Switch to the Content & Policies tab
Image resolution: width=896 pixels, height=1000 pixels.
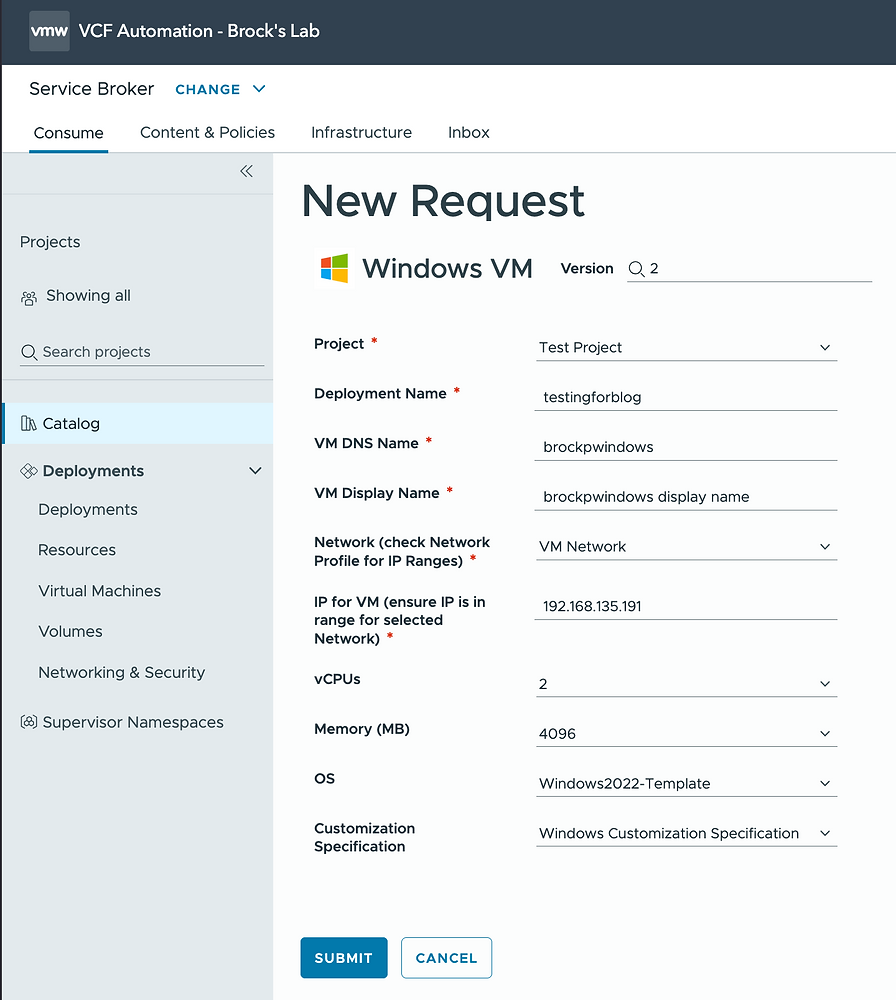point(207,133)
